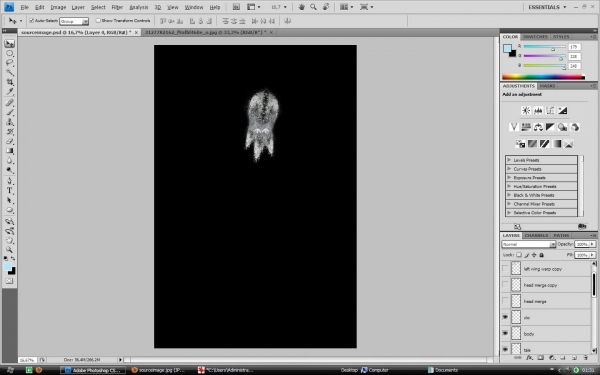Add a Selective Color adjustment icon

pyautogui.click(x=569, y=144)
